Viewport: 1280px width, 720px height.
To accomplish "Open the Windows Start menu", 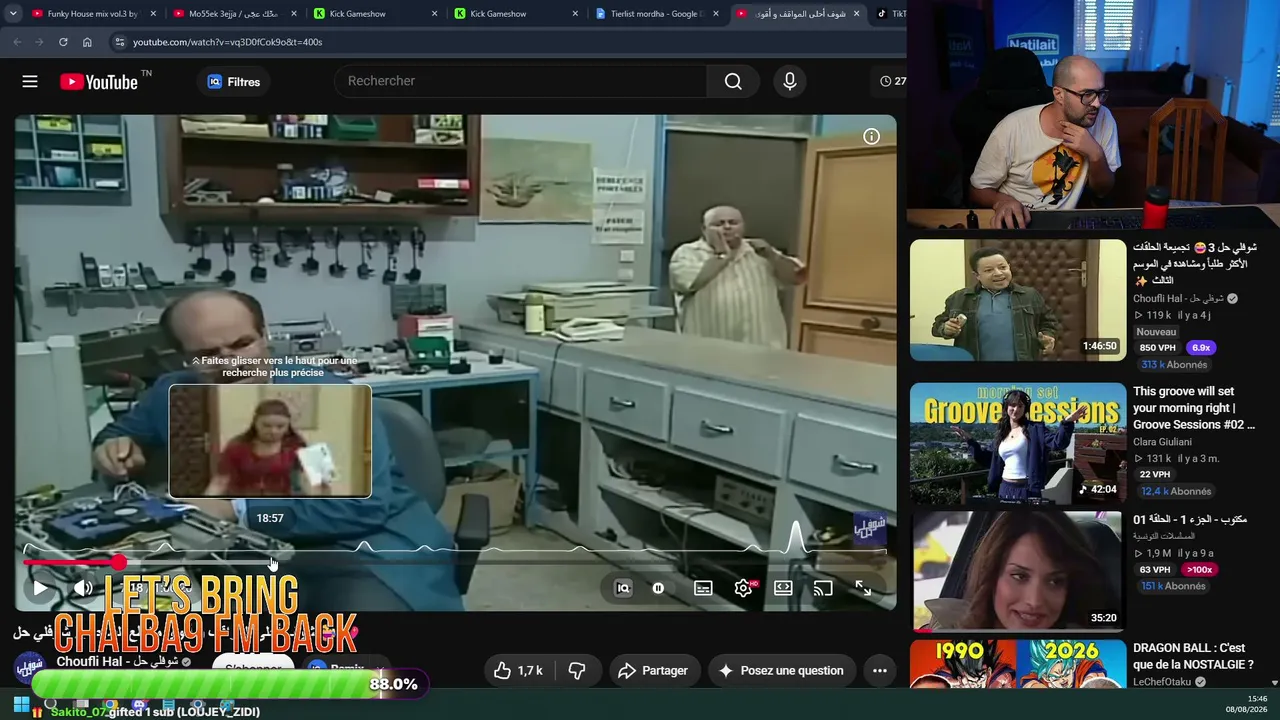I will pos(21,704).
